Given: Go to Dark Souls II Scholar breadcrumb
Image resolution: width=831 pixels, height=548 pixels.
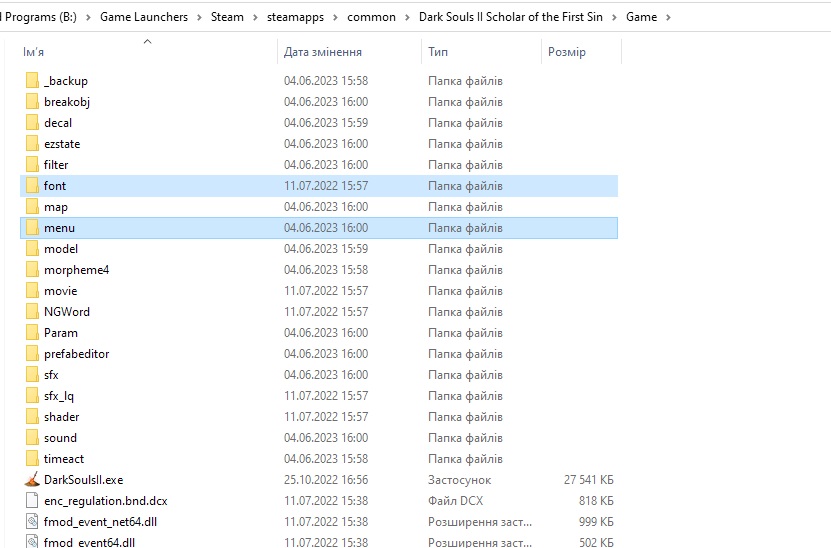Looking at the screenshot, I should click(x=511, y=17).
